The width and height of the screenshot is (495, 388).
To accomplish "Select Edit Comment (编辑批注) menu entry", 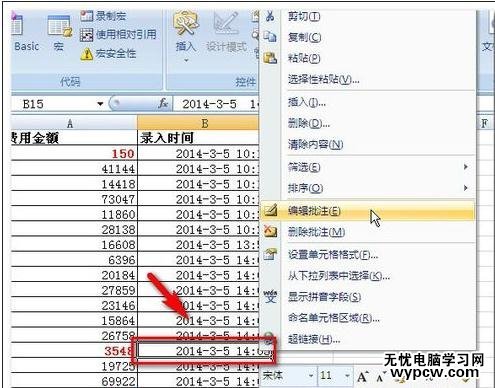I will point(367,211).
